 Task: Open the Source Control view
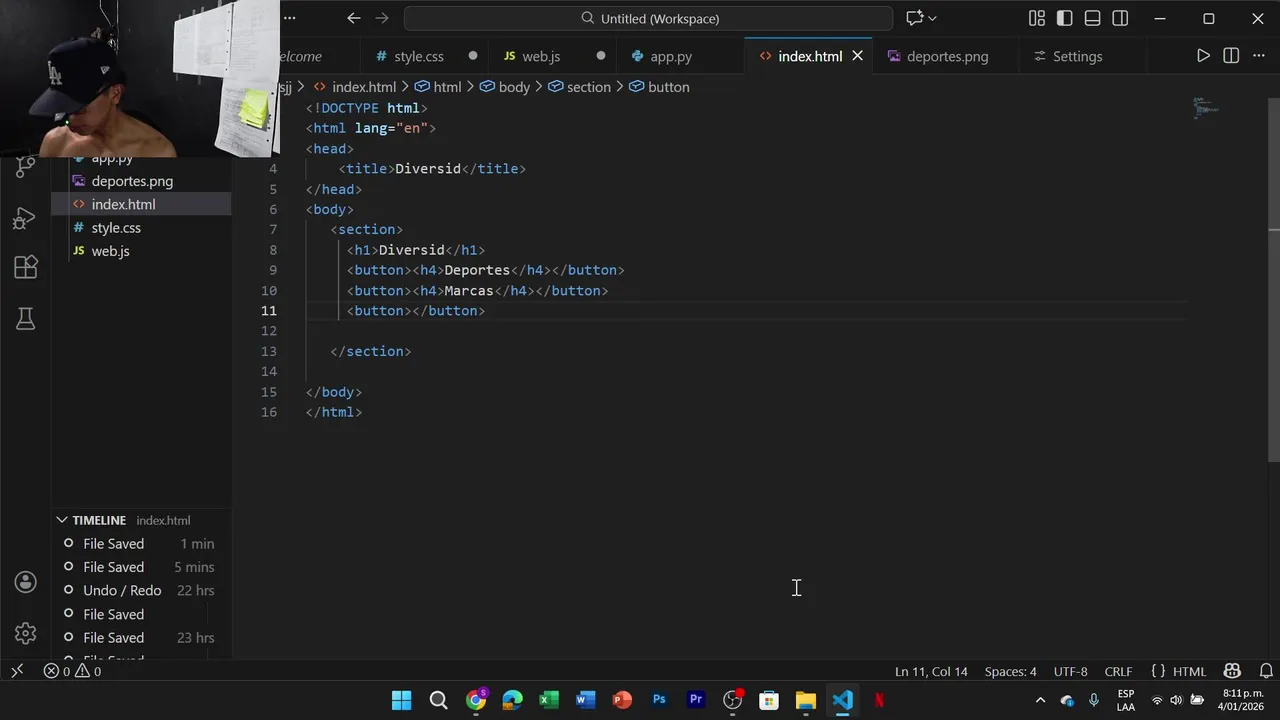pyautogui.click(x=26, y=167)
